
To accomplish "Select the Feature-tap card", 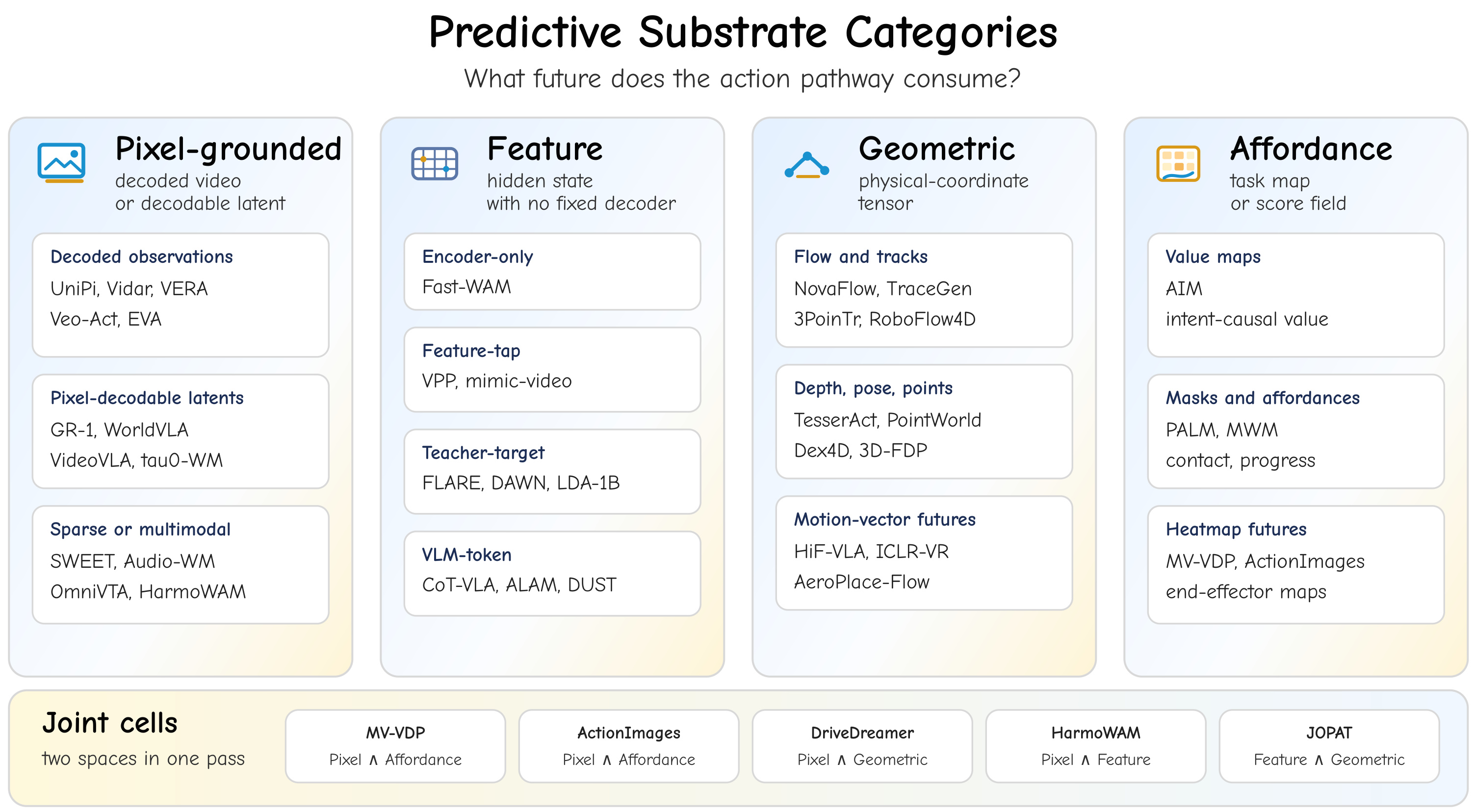I will 552,370.
